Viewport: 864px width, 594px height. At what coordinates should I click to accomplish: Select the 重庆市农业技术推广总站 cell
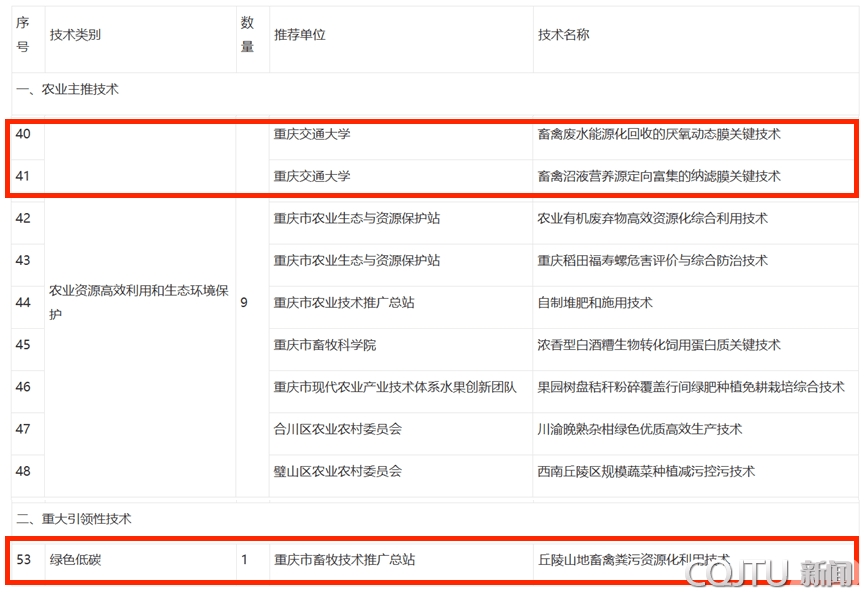(344, 302)
